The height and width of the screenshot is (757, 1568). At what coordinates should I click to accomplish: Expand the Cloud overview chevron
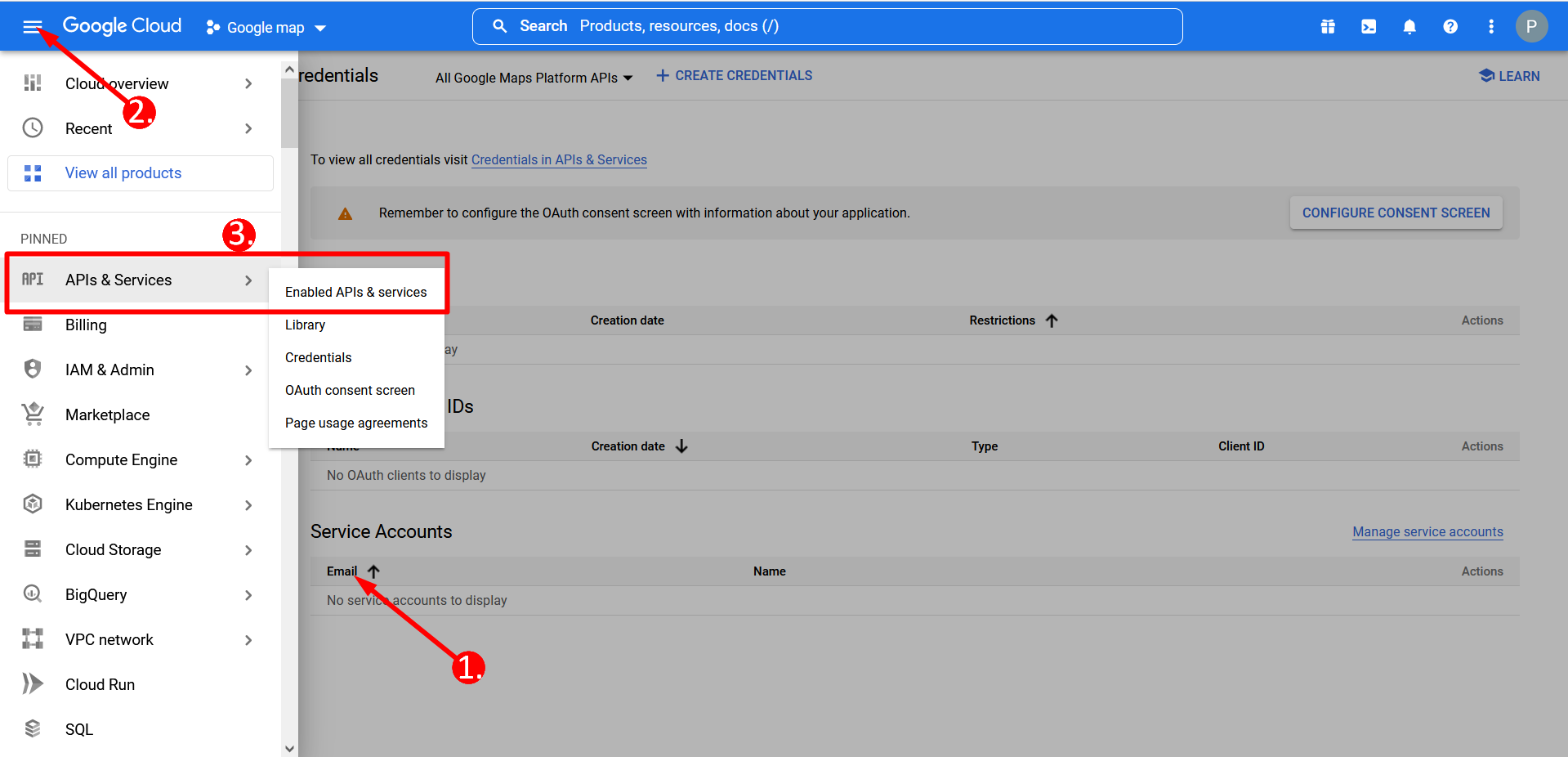pos(248,83)
